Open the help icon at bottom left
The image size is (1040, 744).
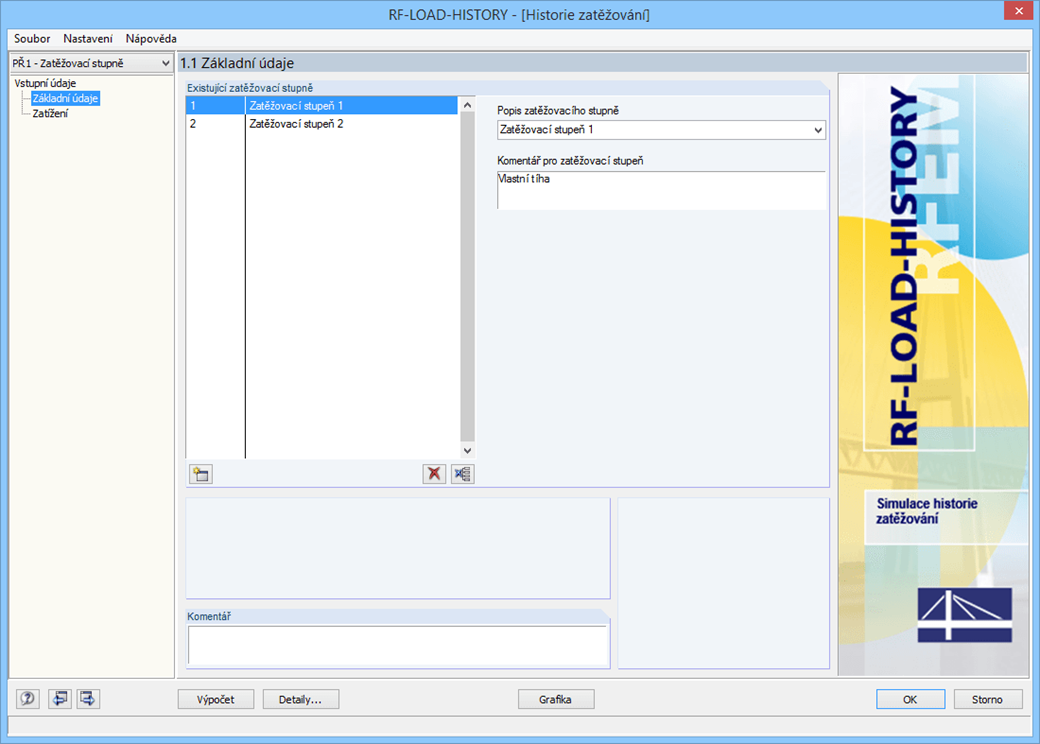pyautogui.click(x=28, y=699)
